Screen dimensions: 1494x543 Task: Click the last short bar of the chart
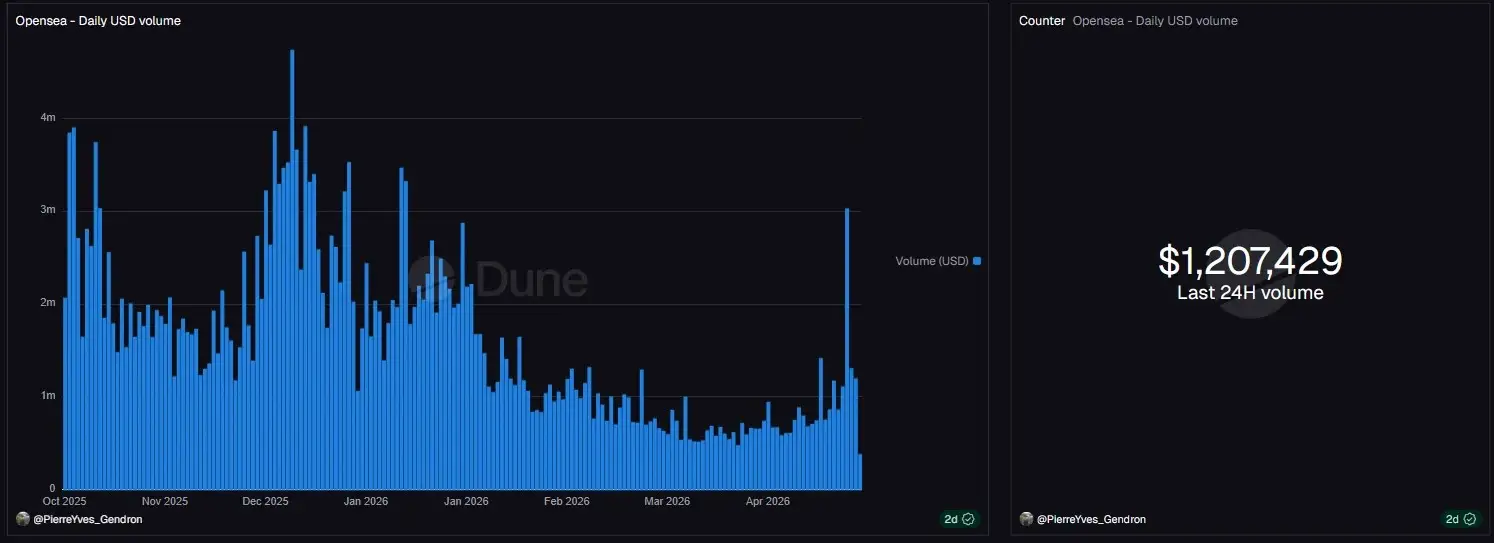pyautogui.click(x=860, y=472)
